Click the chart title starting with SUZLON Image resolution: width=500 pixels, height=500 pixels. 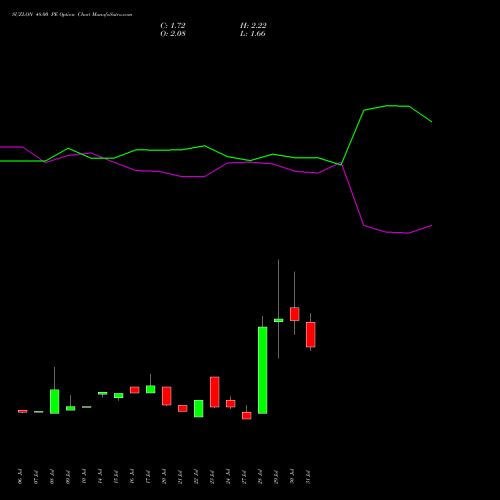72,15
